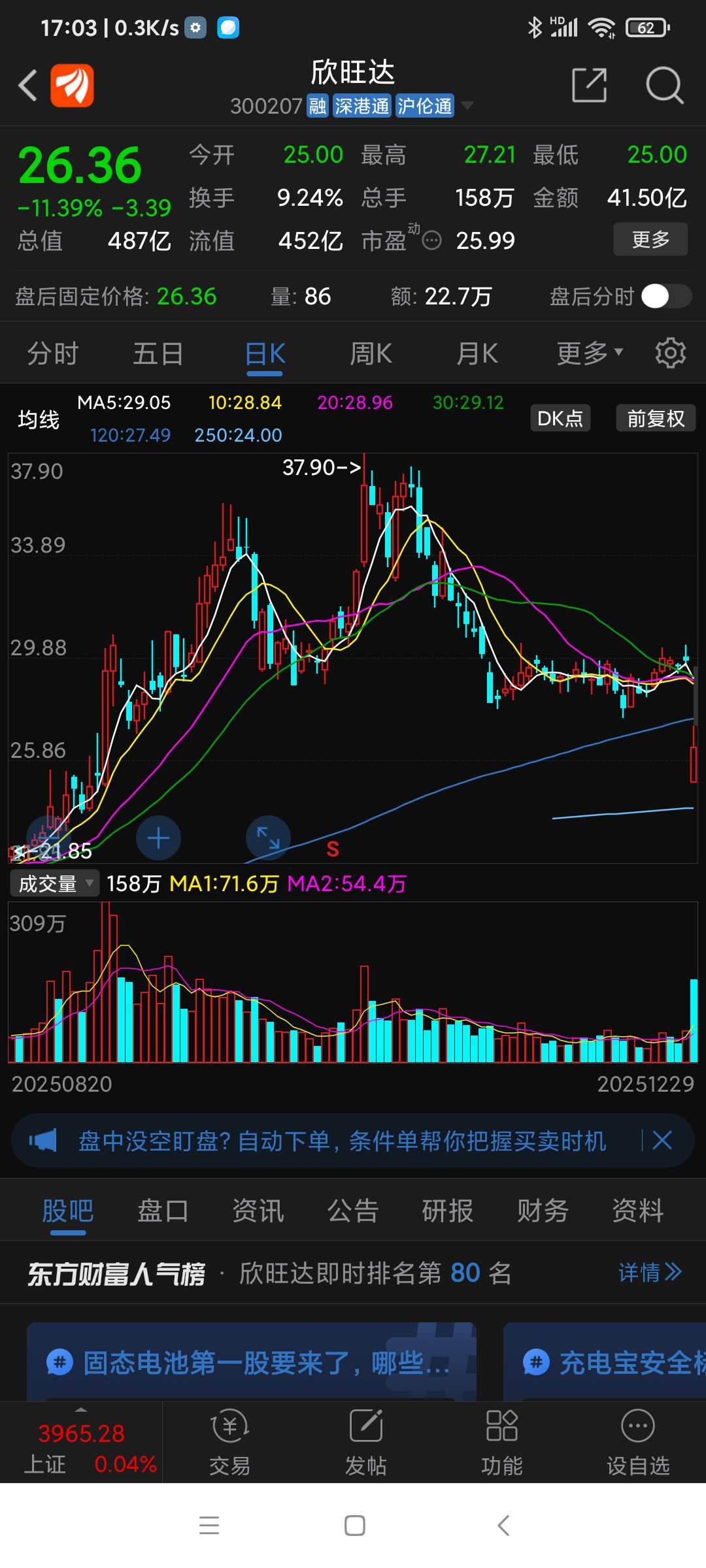Tap the plus zoom button on chart
The image size is (706, 1568).
(x=158, y=838)
